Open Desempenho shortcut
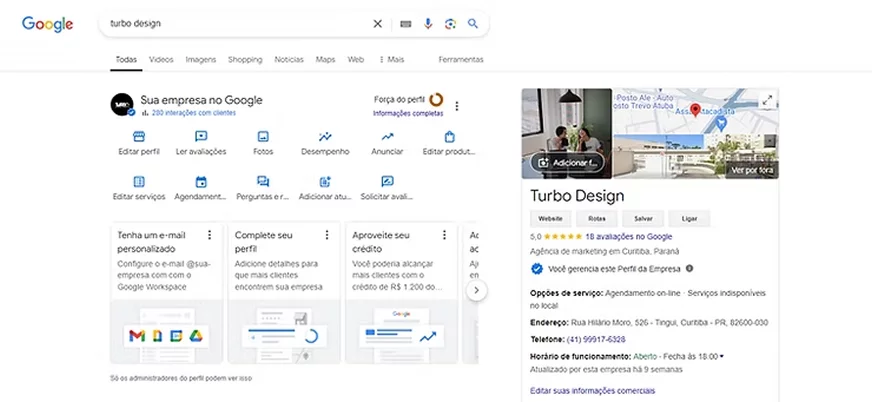The height and width of the screenshot is (402, 872). click(x=325, y=143)
